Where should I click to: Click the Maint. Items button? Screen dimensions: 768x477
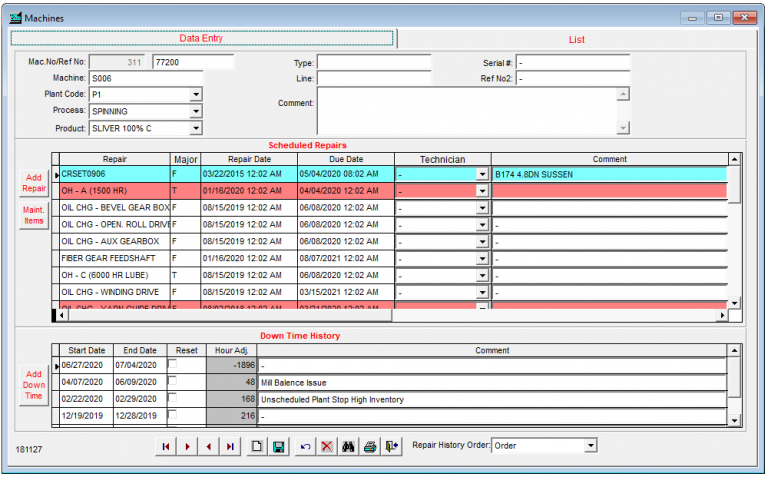tap(34, 215)
